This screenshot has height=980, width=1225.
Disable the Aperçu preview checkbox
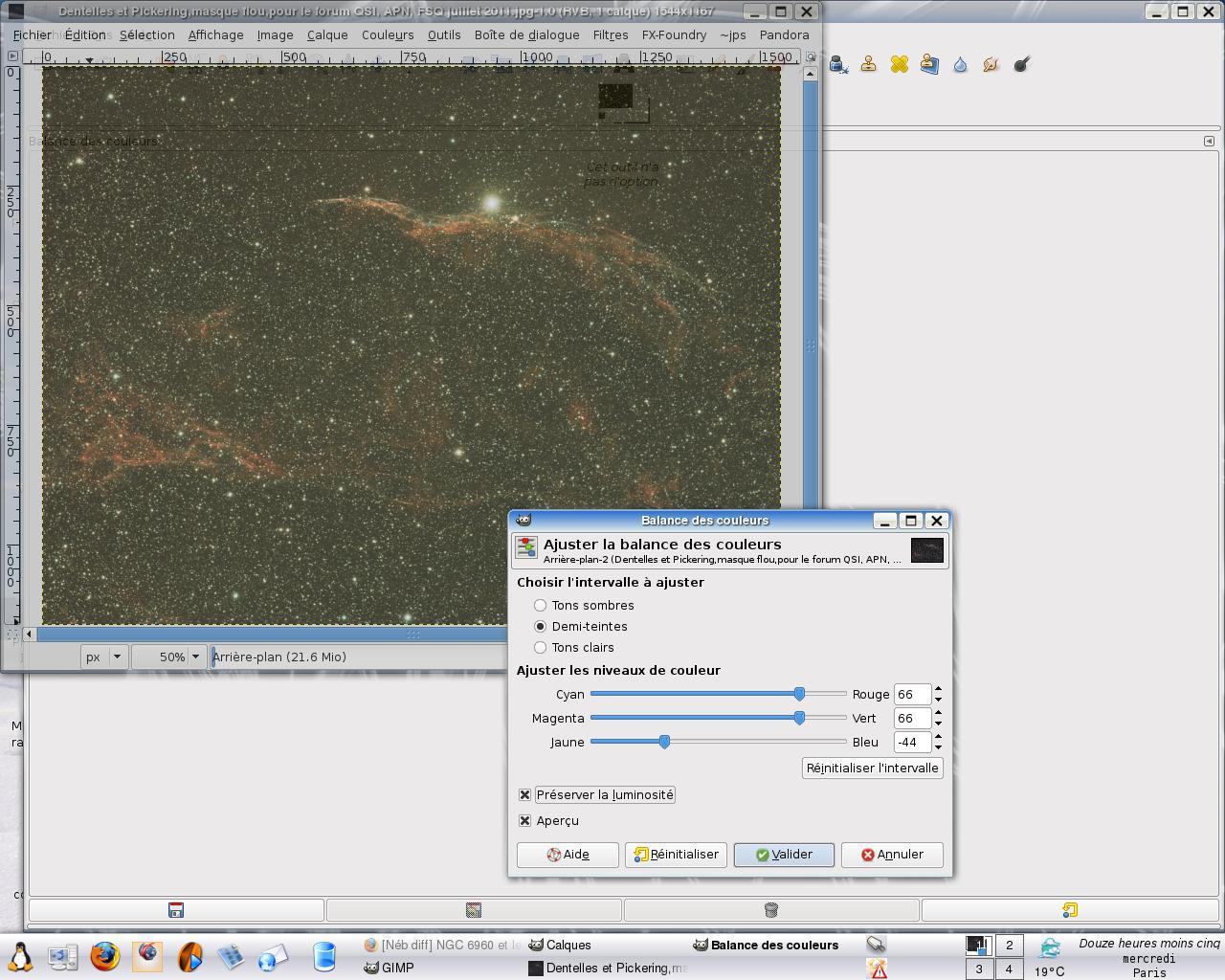pyautogui.click(x=524, y=820)
